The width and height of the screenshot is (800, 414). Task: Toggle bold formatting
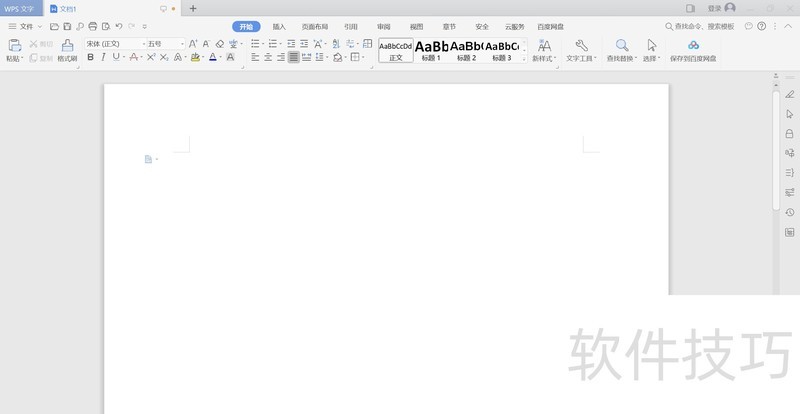[90, 57]
